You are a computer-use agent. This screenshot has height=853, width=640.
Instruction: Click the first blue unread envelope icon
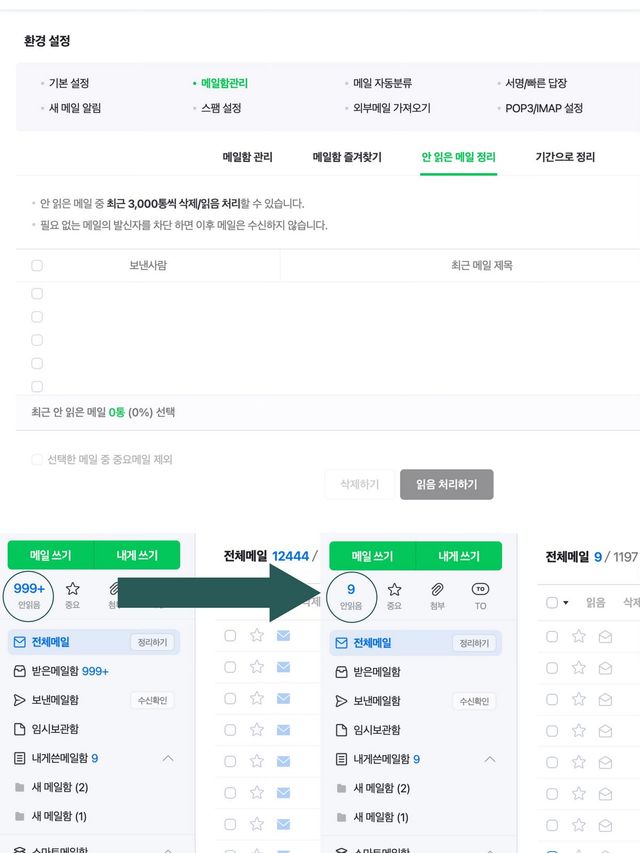pyautogui.click(x=283, y=636)
